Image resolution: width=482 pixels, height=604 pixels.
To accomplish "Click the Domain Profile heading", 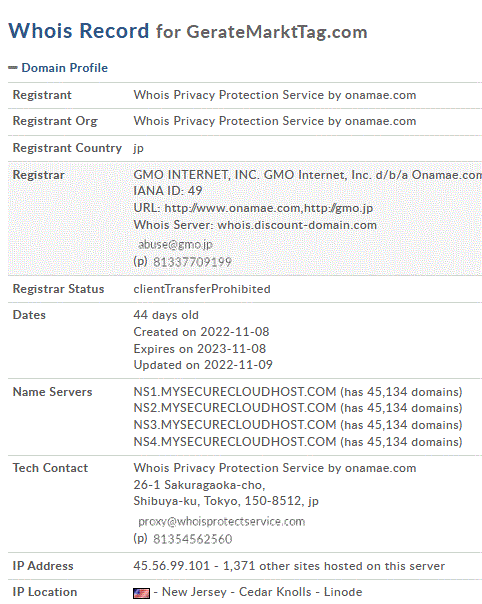I will (x=64, y=68).
